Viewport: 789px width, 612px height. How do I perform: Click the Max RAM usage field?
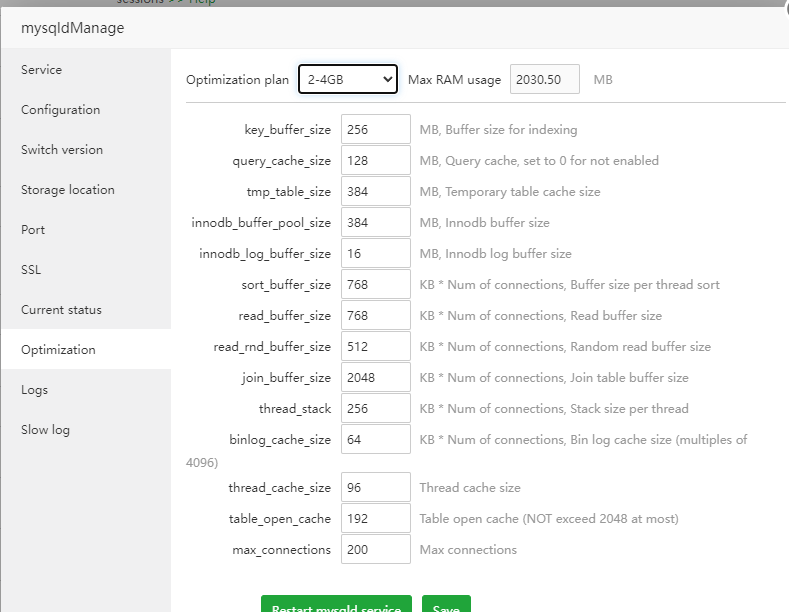click(x=544, y=79)
